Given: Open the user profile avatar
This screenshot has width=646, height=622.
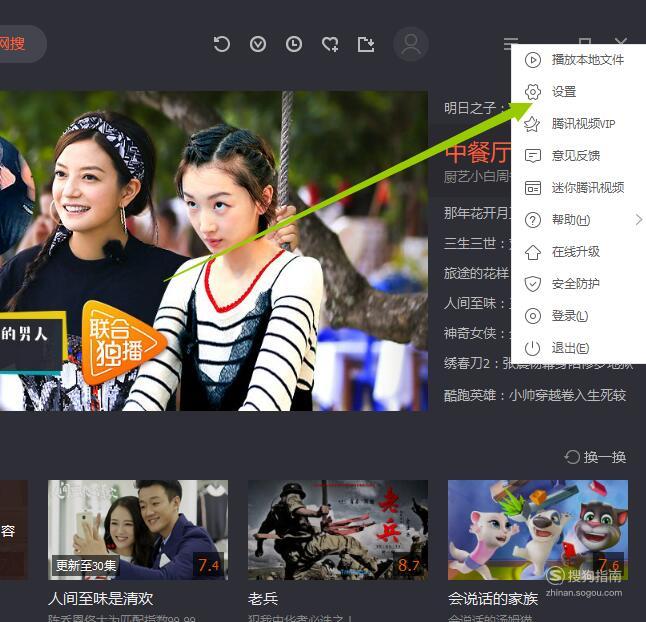Looking at the screenshot, I should pos(411,44).
